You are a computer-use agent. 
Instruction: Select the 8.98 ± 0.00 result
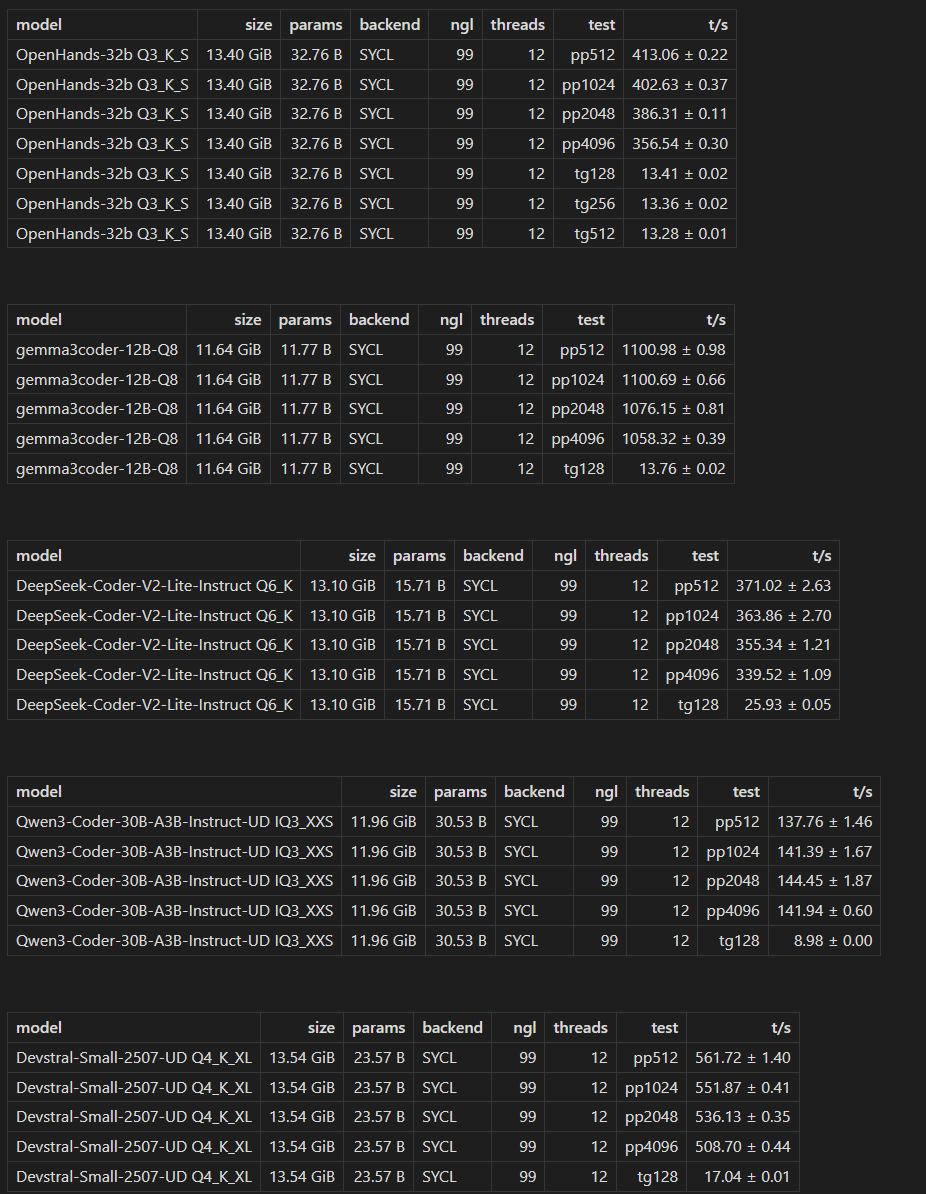click(x=832, y=940)
